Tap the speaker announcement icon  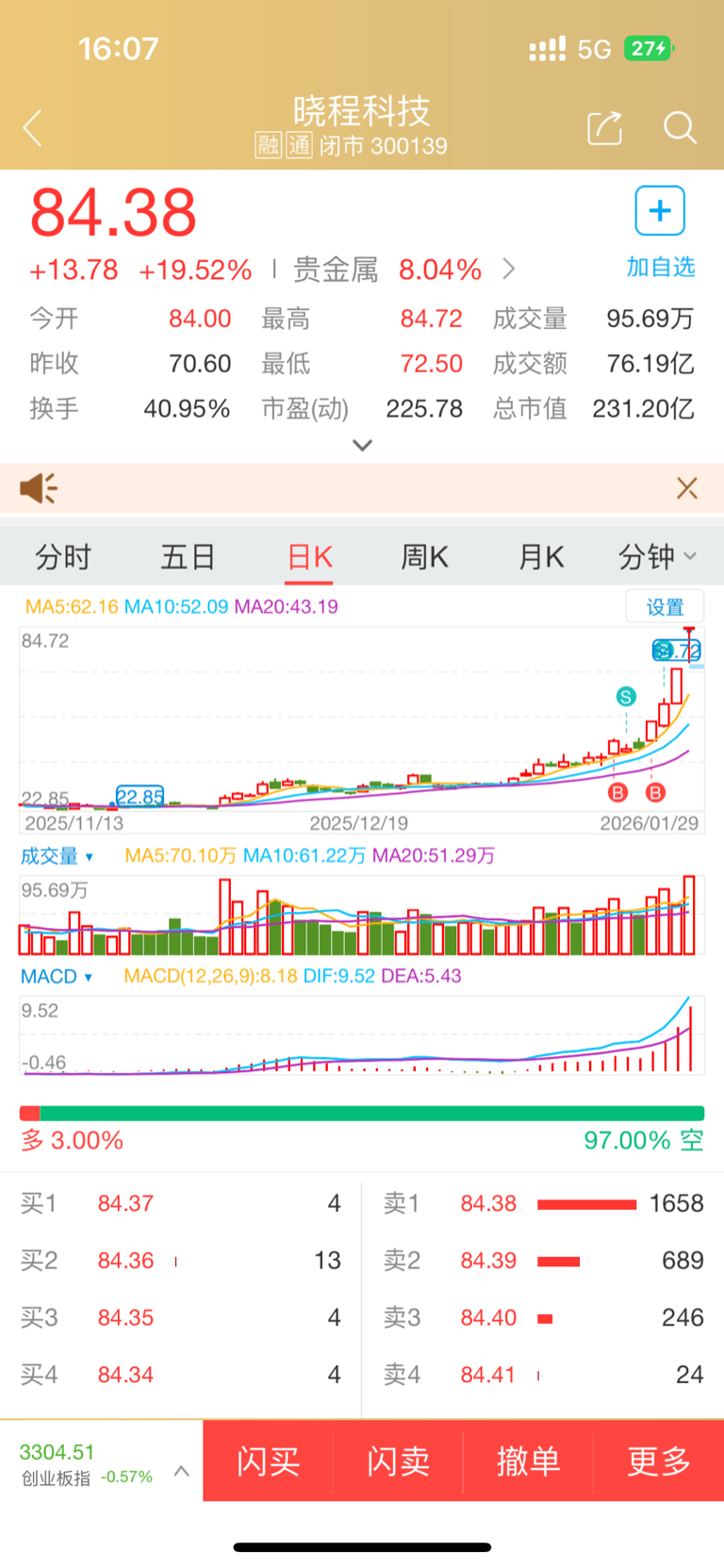click(39, 488)
